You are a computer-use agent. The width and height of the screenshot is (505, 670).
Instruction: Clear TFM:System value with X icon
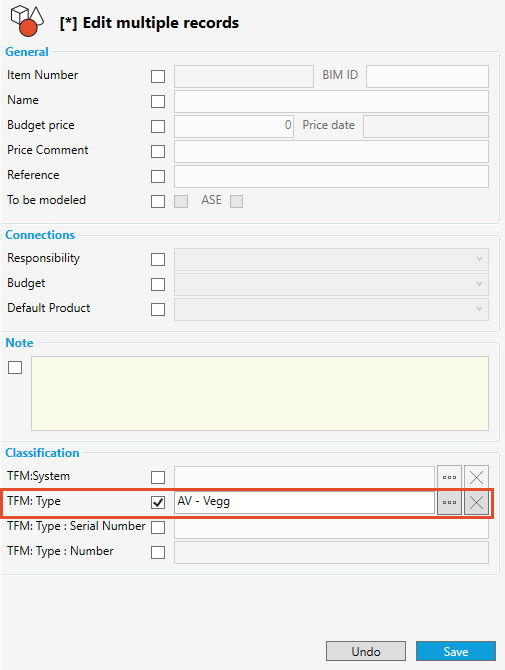(476, 477)
